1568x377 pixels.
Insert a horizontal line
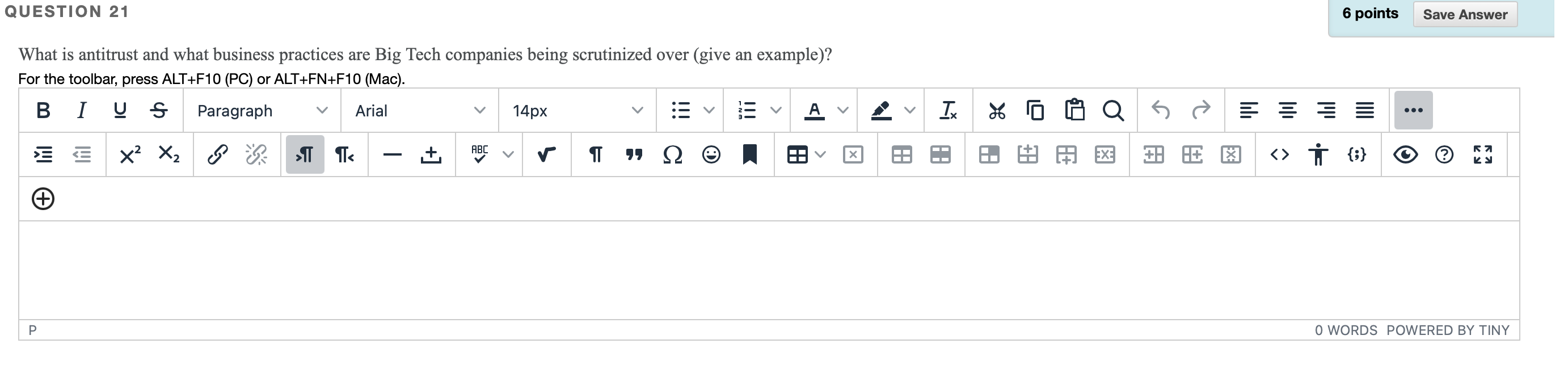(x=393, y=154)
